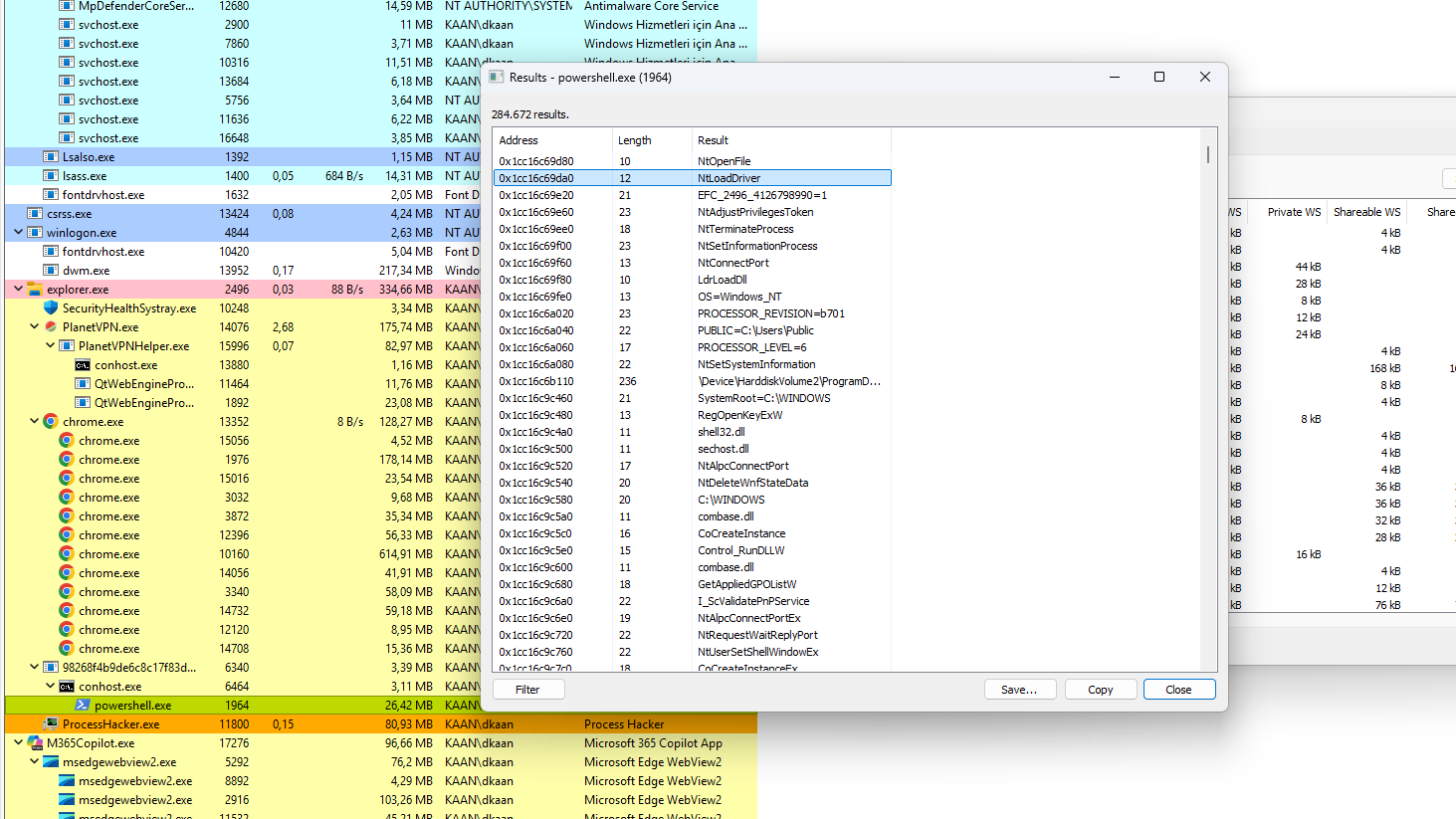
Task: Click the explorer.exe folder icon
Action: tap(35, 290)
